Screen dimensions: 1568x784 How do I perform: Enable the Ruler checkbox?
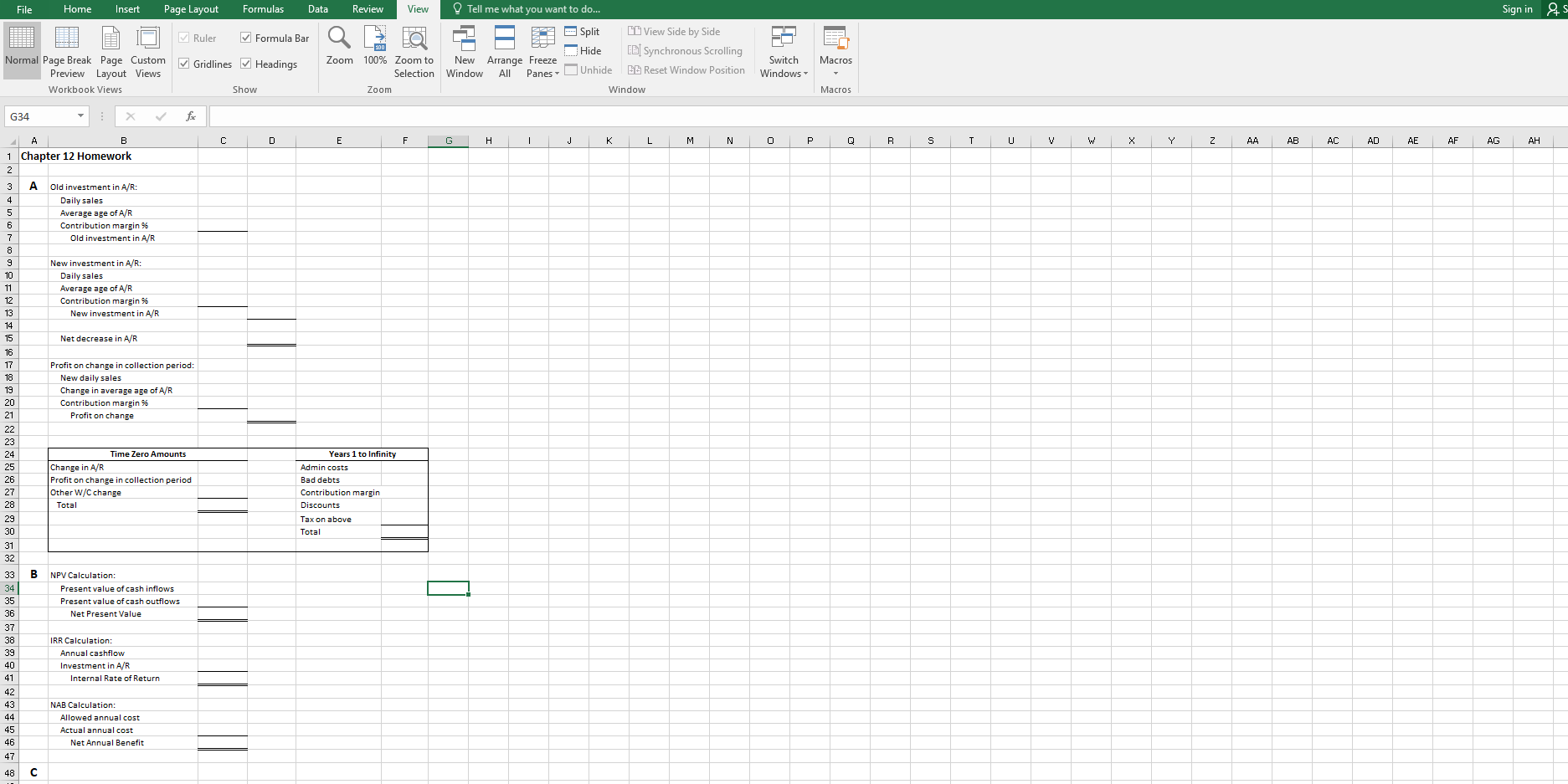pos(184,37)
